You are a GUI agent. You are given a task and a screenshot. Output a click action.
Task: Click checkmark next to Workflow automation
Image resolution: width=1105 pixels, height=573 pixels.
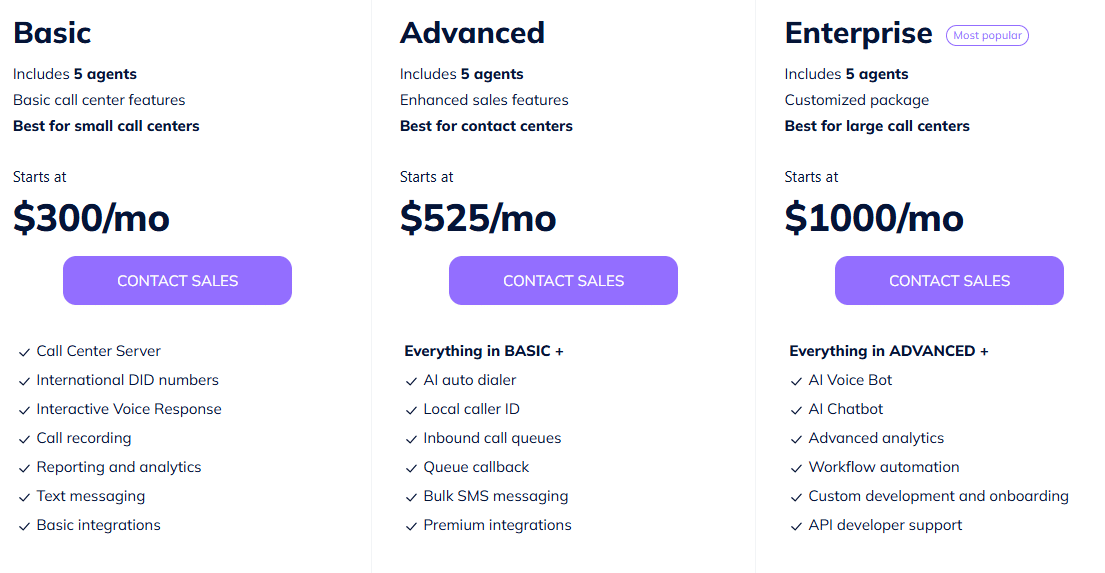(796, 468)
